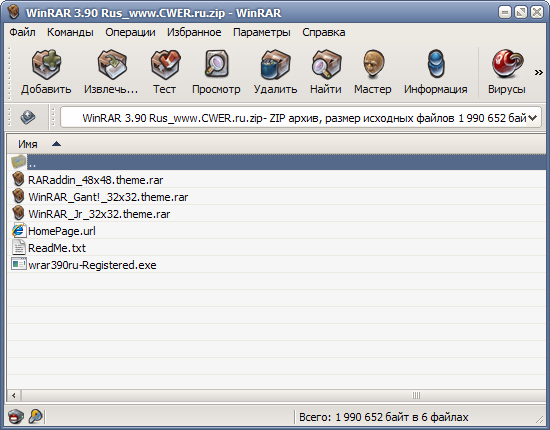Click the disk drive icon in status bar

15,417
